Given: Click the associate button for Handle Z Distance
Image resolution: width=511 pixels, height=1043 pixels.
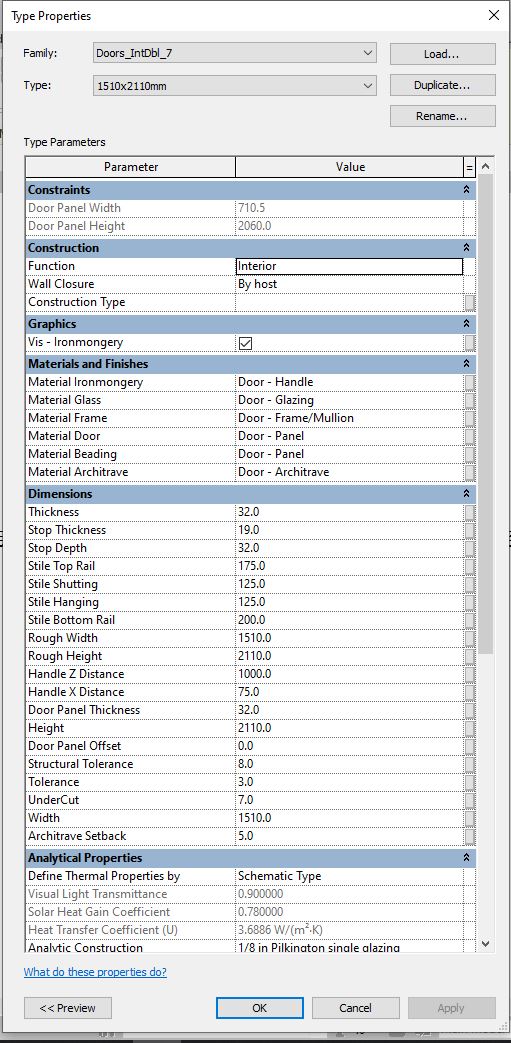Looking at the screenshot, I should click(x=470, y=674).
